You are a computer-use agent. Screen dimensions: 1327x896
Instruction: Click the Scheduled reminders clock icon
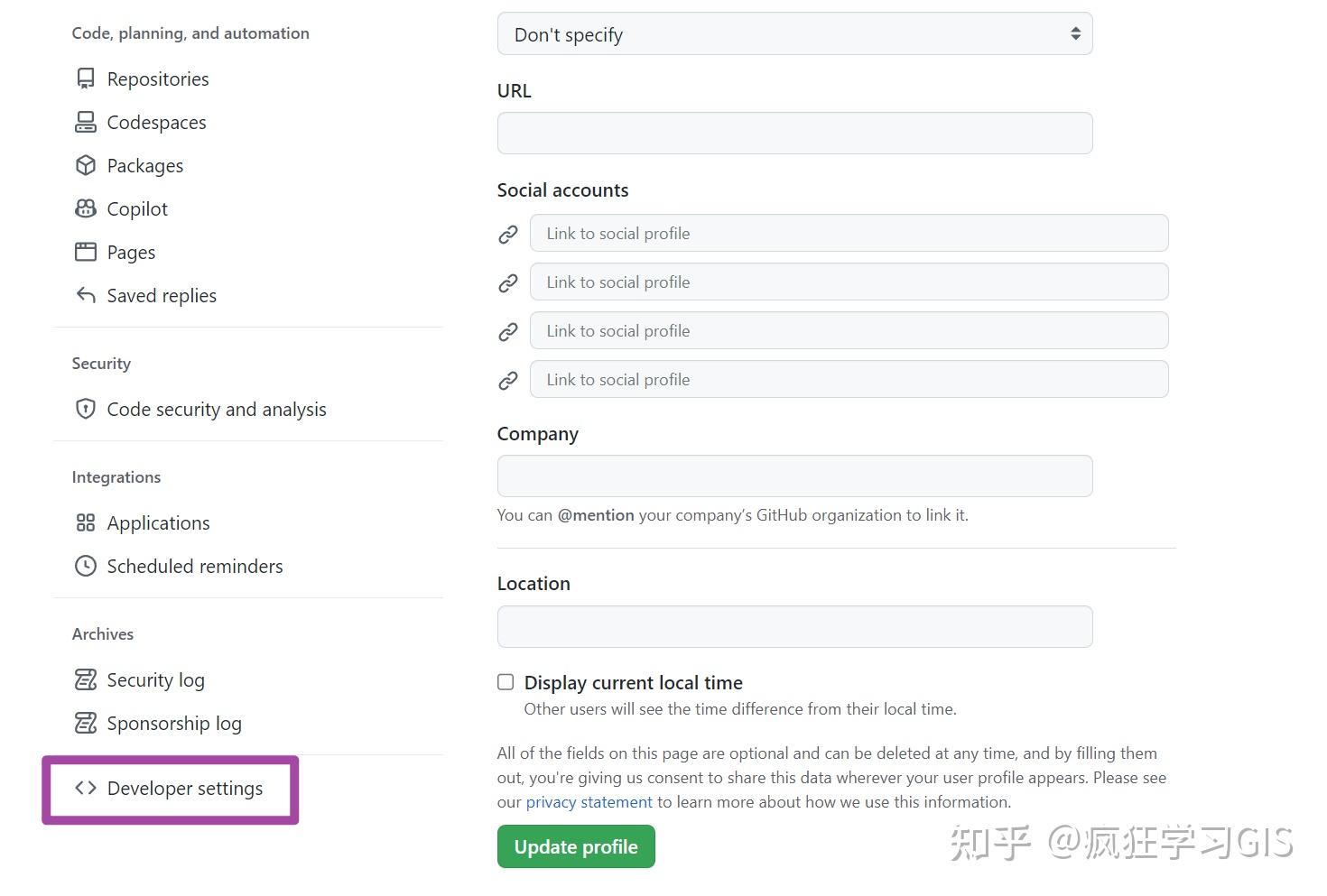click(x=86, y=566)
